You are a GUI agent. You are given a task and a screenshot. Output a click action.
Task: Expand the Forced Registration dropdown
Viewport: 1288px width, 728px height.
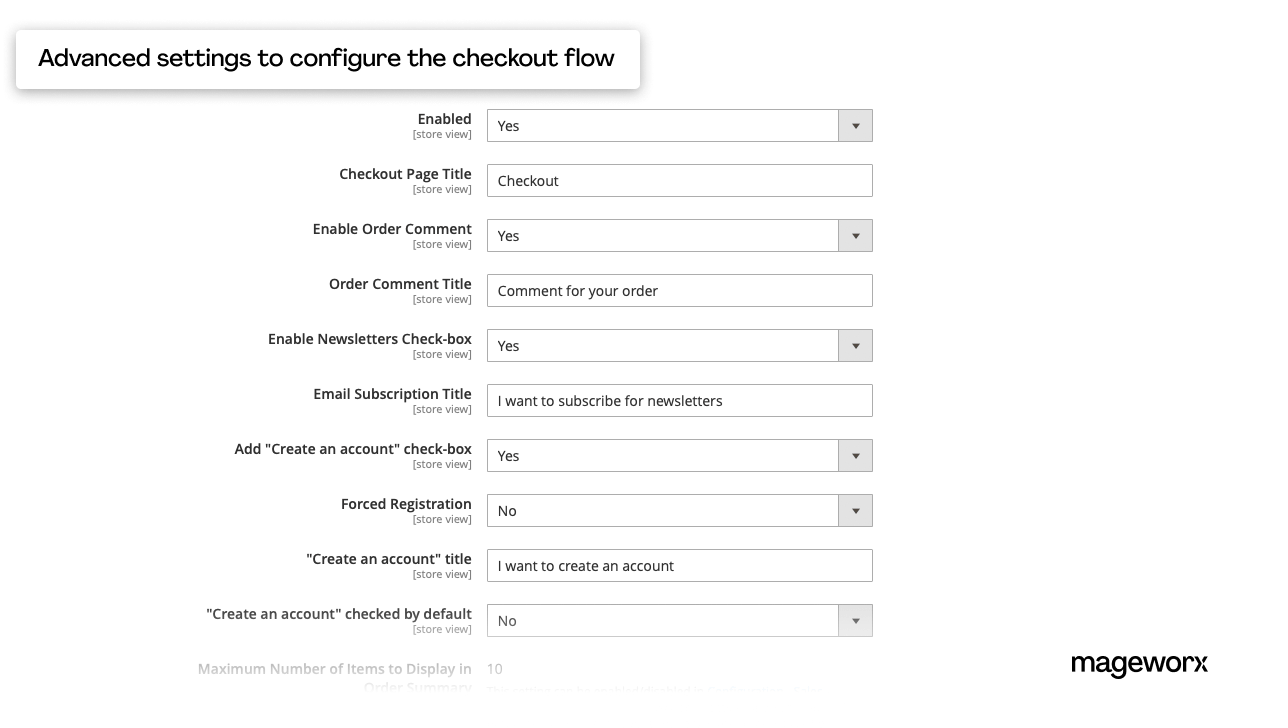pos(855,510)
